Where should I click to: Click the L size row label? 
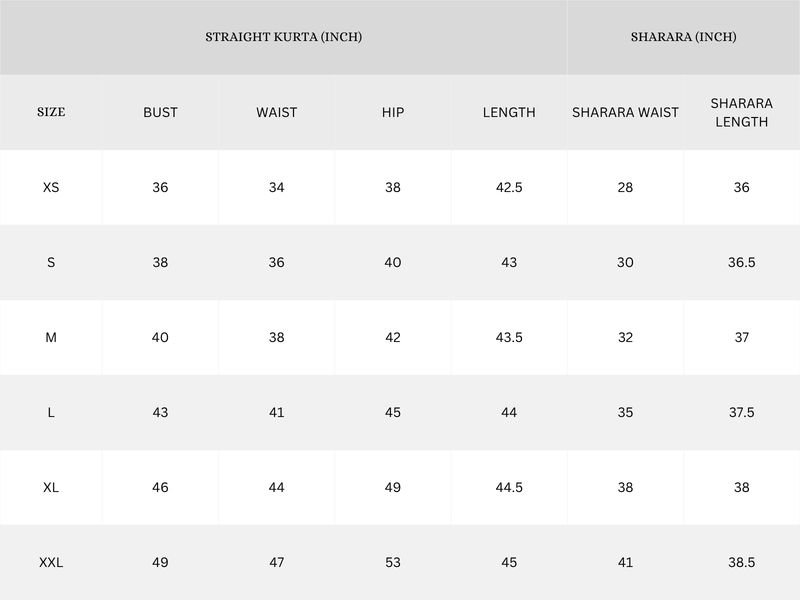[51, 412]
